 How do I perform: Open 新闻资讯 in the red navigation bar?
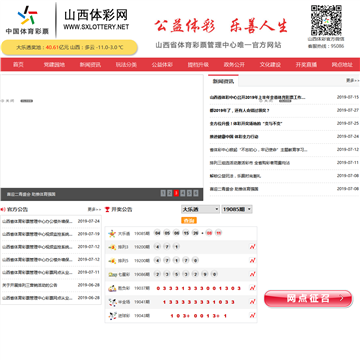[90, 65]
